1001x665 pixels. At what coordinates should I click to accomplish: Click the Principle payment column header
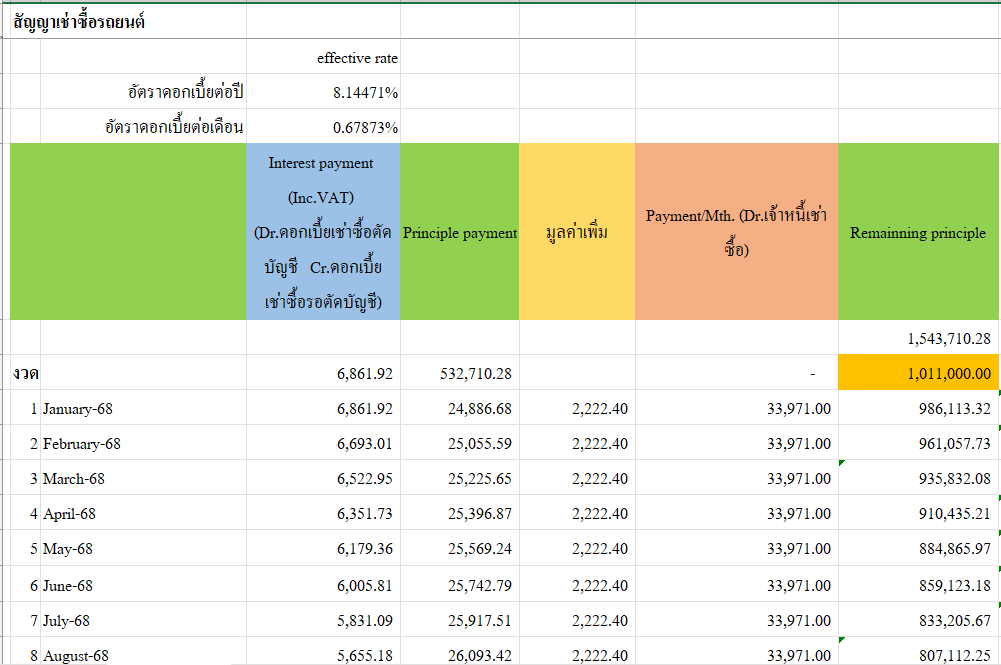coord(459,233)
